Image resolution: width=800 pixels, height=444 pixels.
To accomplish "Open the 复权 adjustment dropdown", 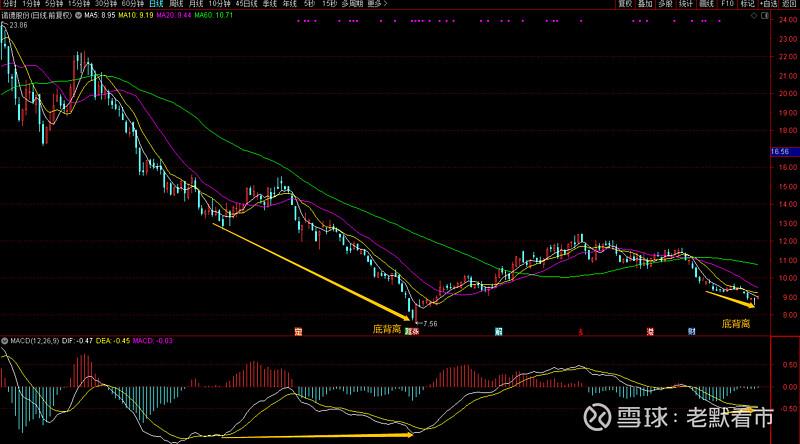I will coord(626,5).
